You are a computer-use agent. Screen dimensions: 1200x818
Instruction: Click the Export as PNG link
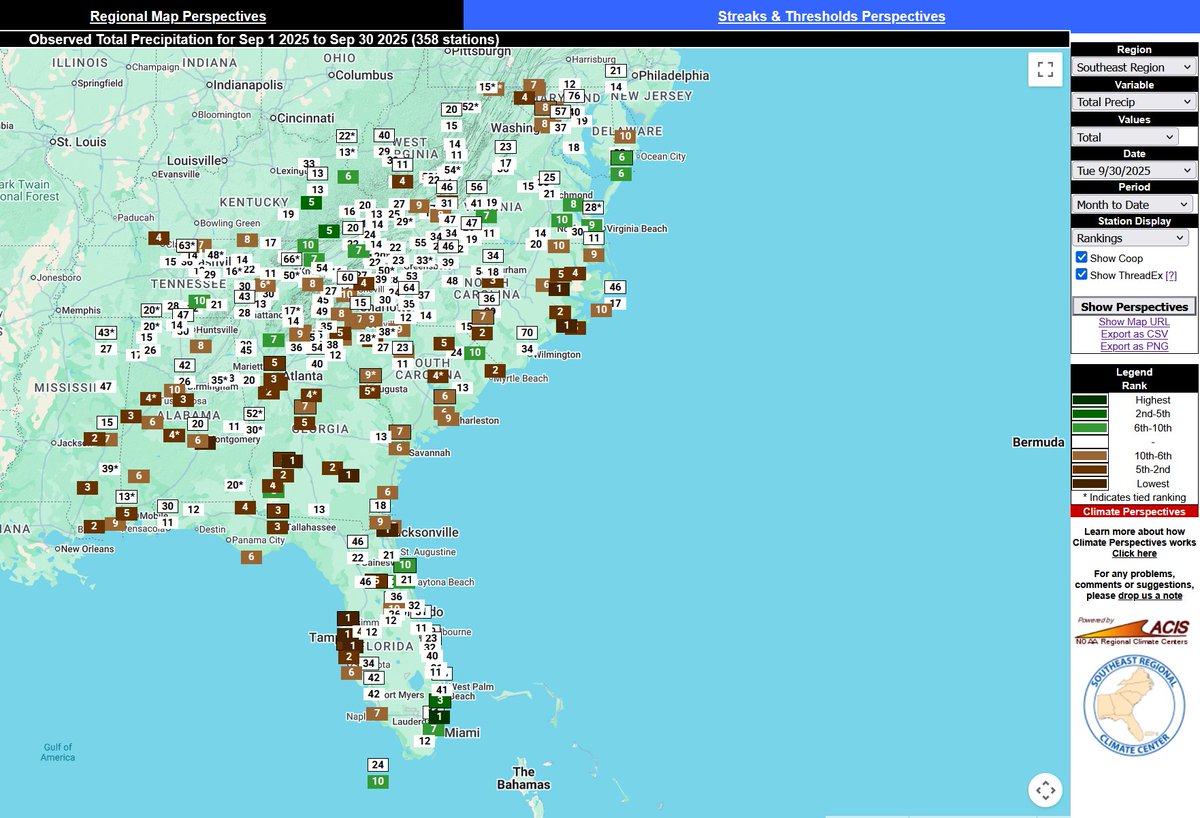tap(1134, 346)
